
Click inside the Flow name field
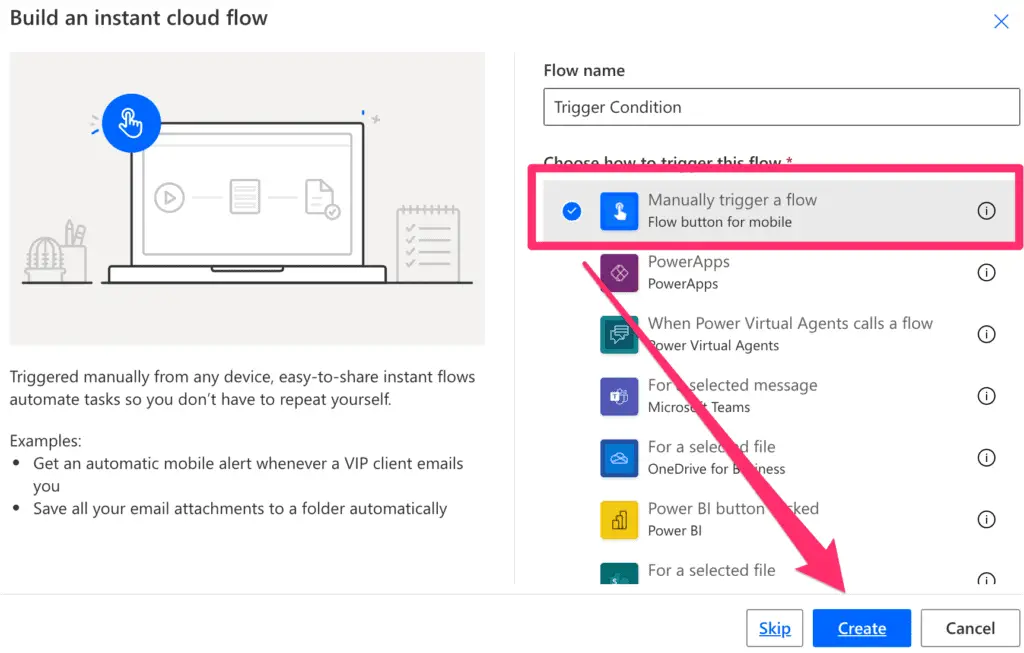pyautogui.click(x=780, y=107)
